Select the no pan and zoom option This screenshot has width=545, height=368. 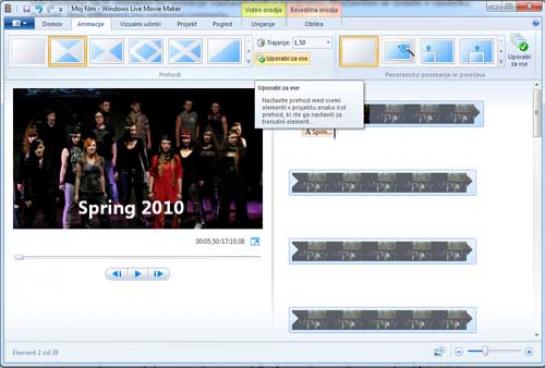(x=359, y=51)
